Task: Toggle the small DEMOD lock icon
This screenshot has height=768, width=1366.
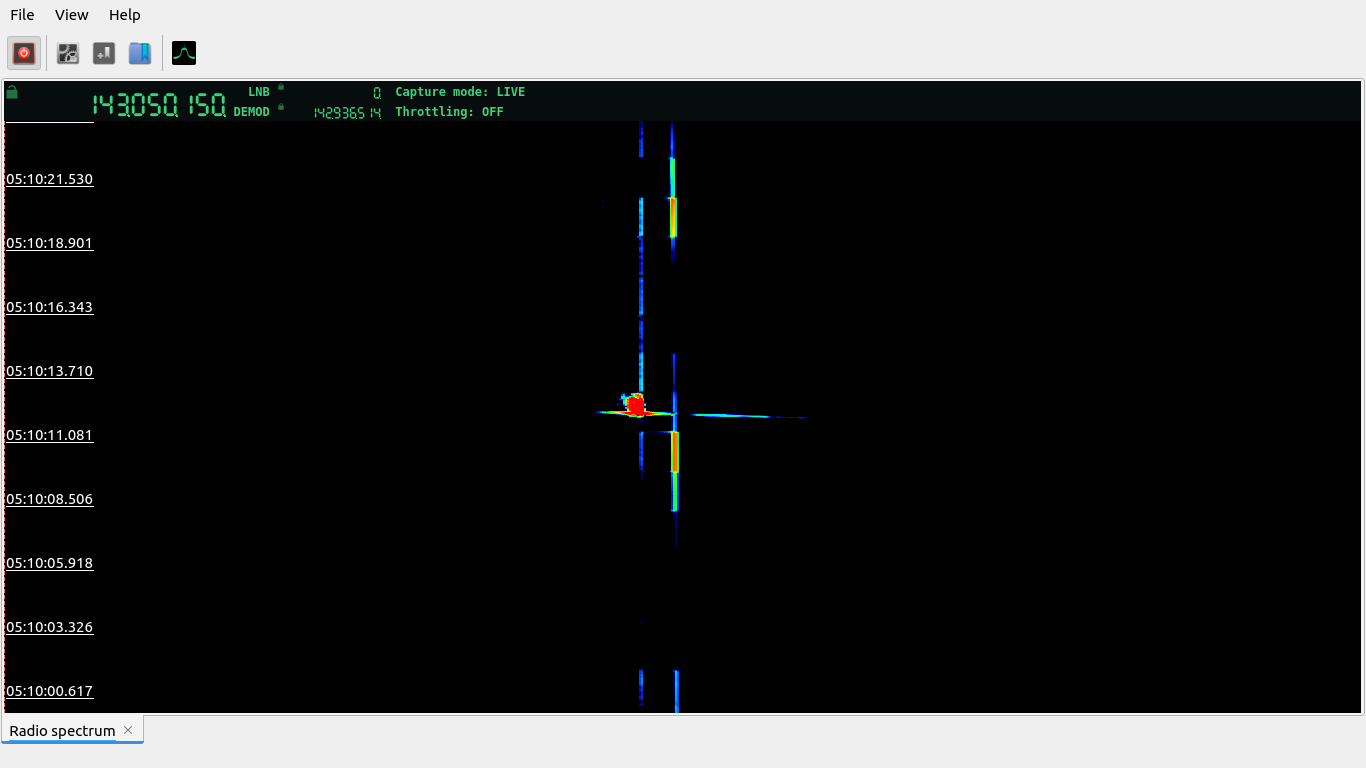Action: tap(281, 106)
